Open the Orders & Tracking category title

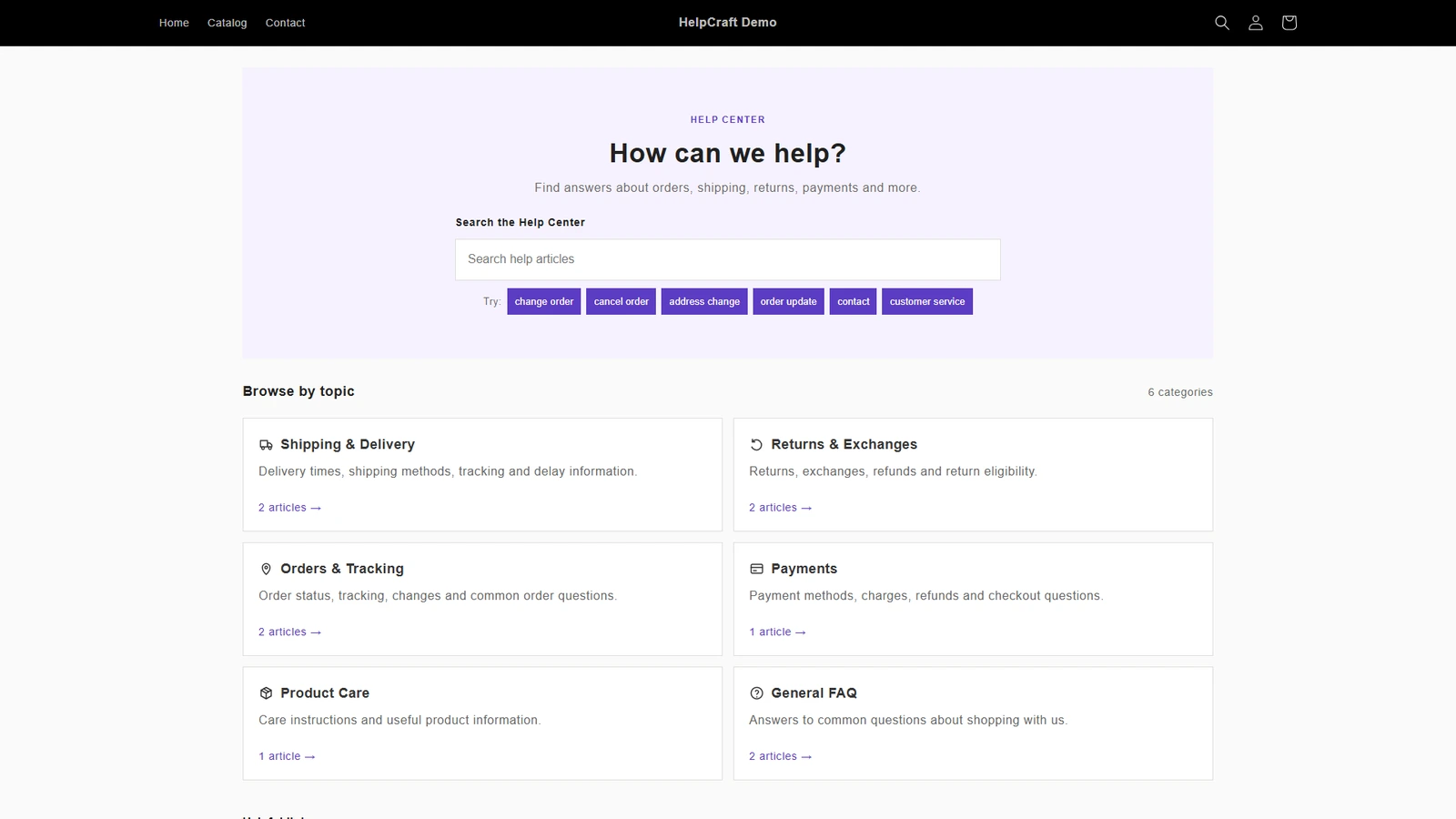[x=342, y=569]
